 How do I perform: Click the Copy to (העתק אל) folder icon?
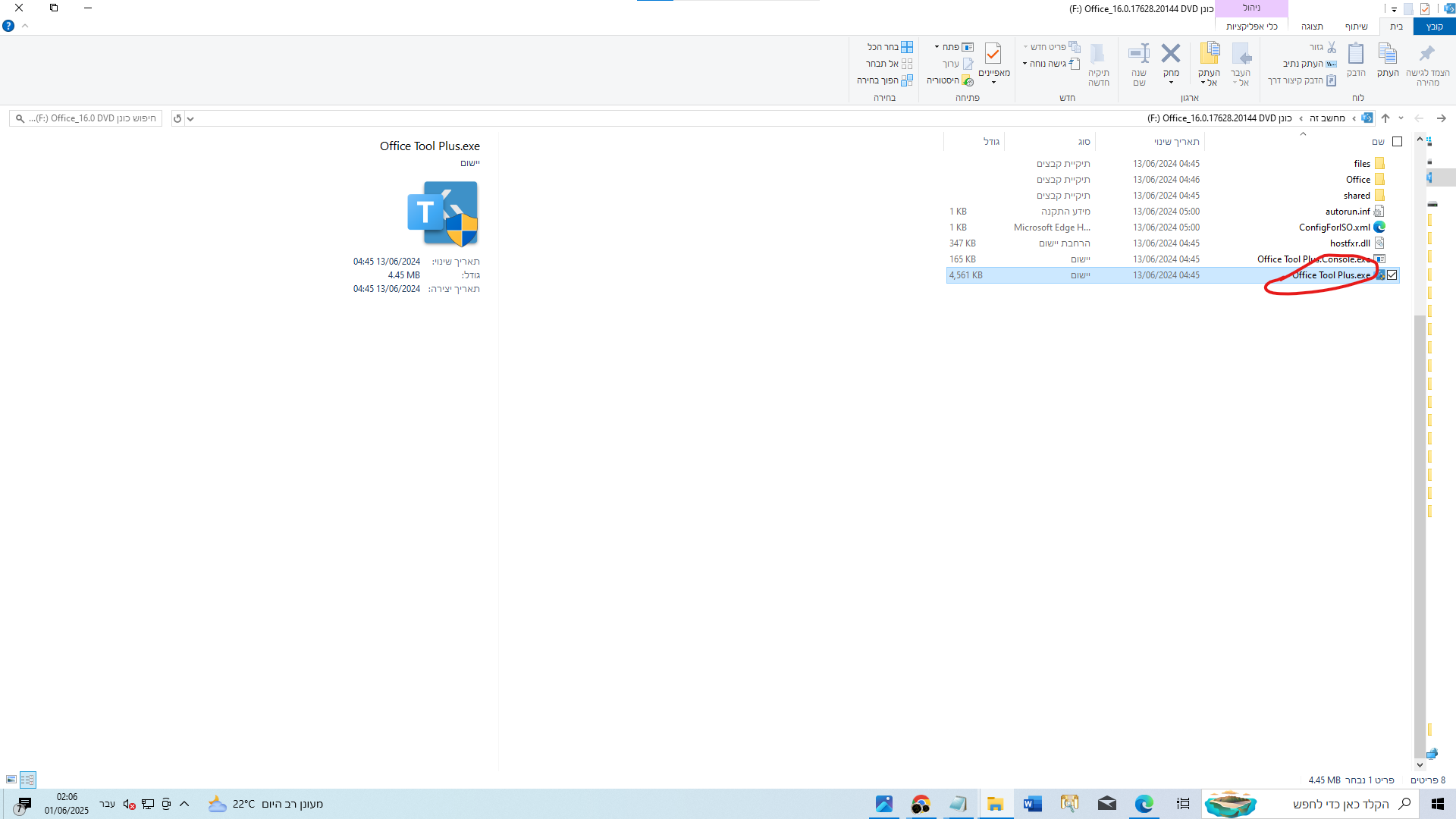[1210, 54]
